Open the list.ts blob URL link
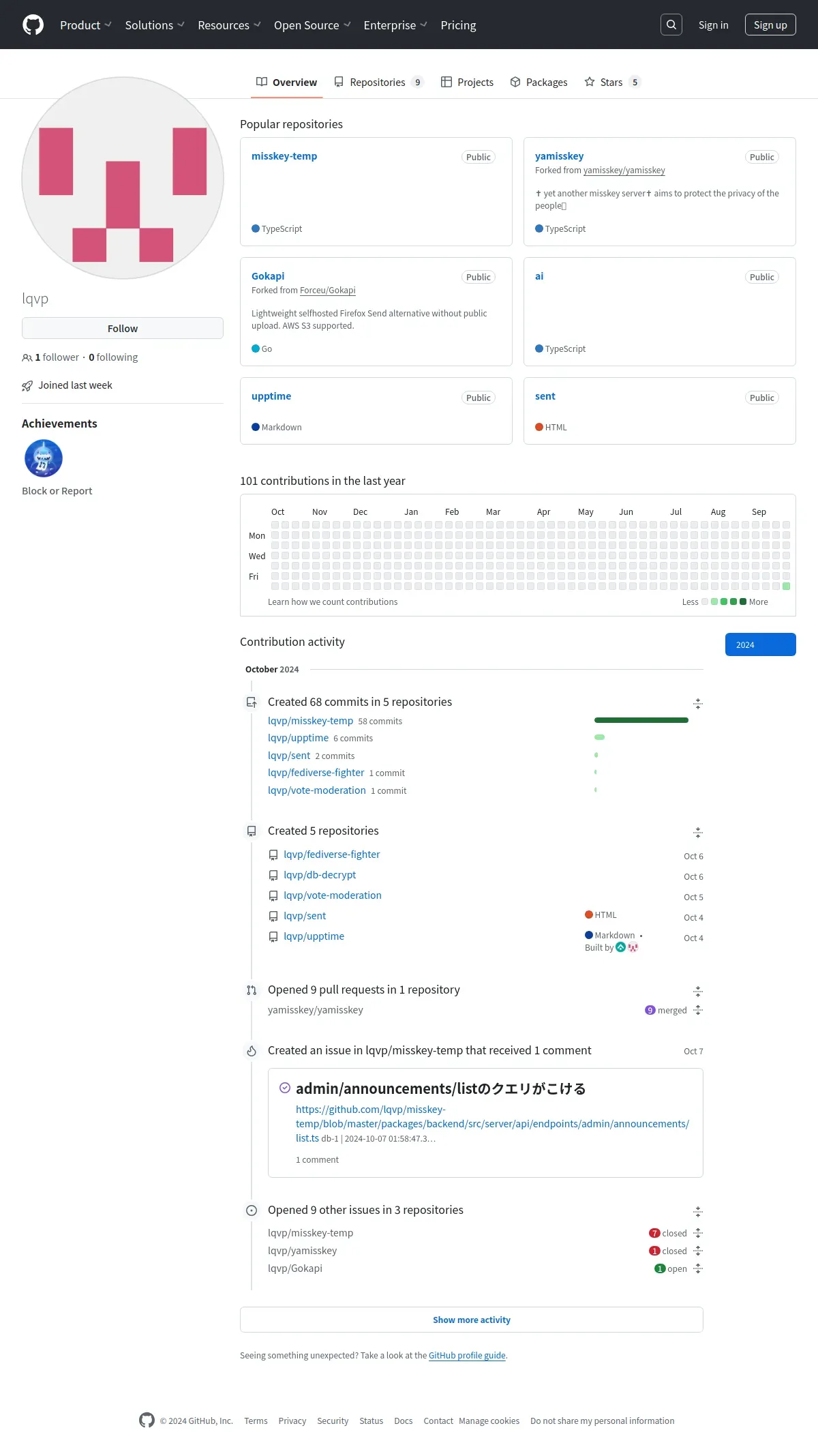The image size is (818, 1456). coord(492,1123)
